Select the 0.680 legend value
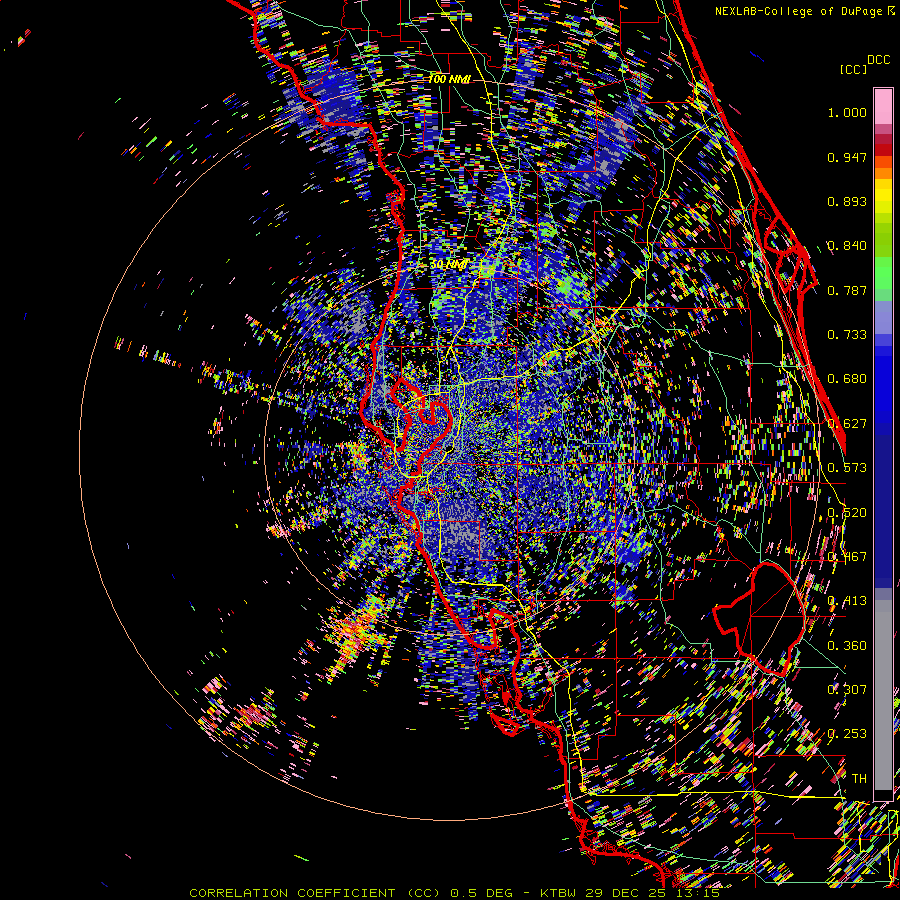 point(847,379)
